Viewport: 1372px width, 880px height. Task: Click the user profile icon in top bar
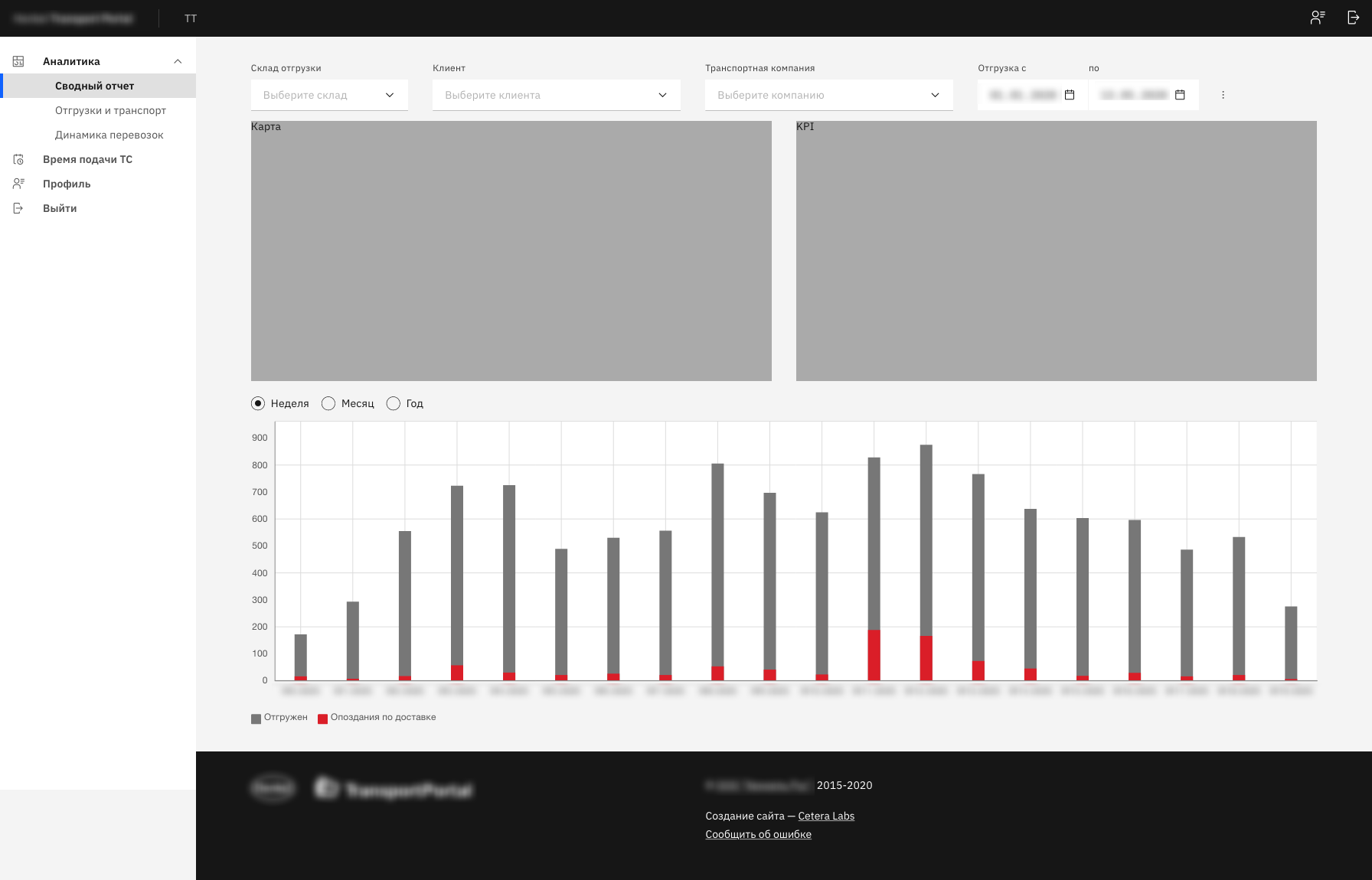[1317, 18]
